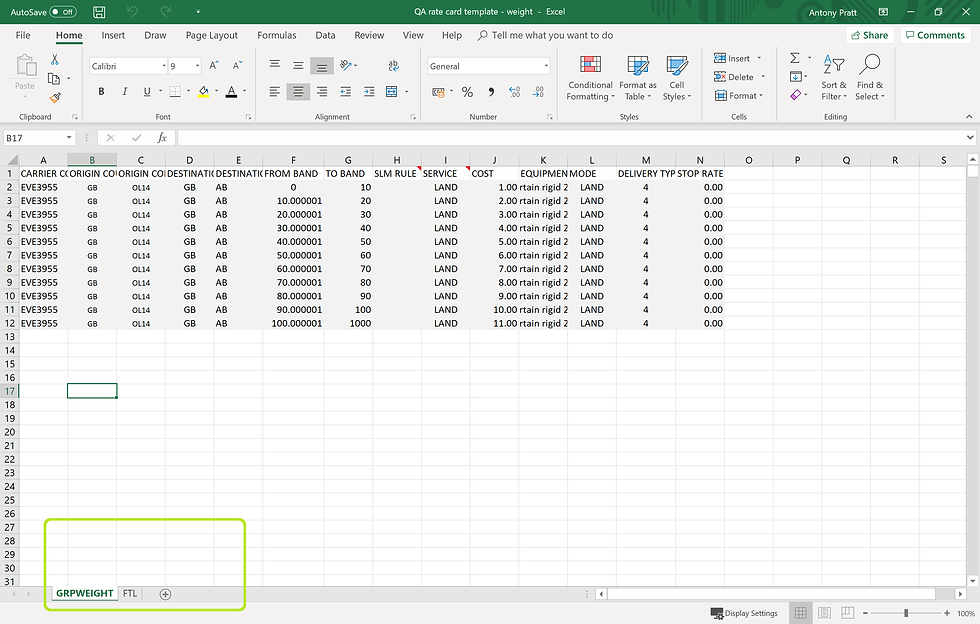
Task: Open Cell Styles dropdown
Action: [x=677, y=78]
